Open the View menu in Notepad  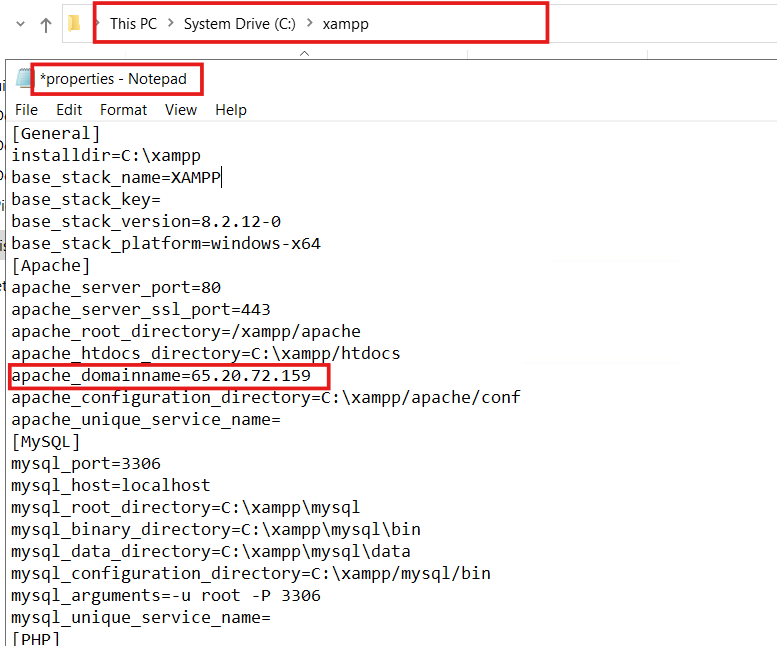coord(181,109)
